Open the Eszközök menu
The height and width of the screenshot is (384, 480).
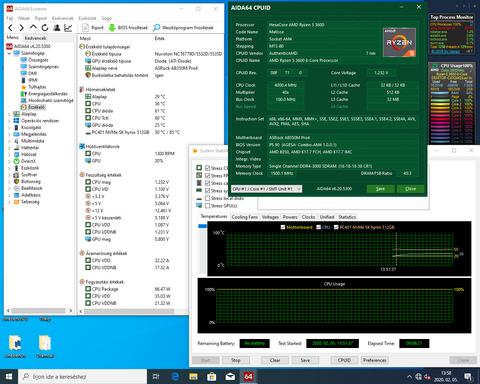pyautogui.click(x=87, y=18)
